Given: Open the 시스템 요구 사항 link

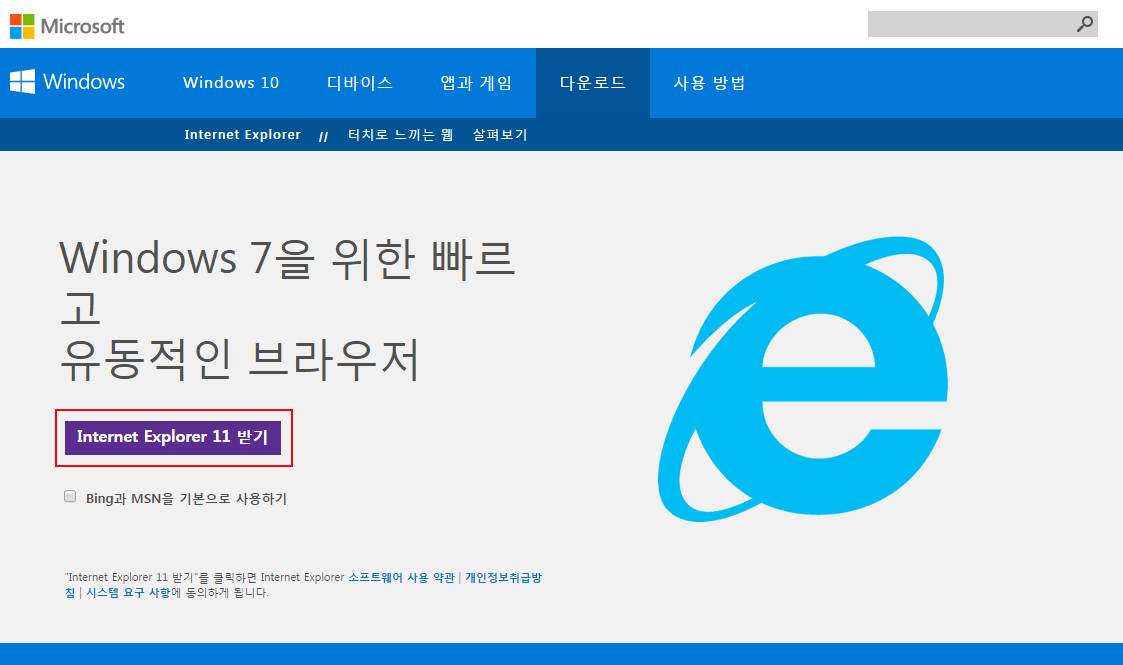Looking at the screenshot, I should pyautogui.click(x=128, y=593).
